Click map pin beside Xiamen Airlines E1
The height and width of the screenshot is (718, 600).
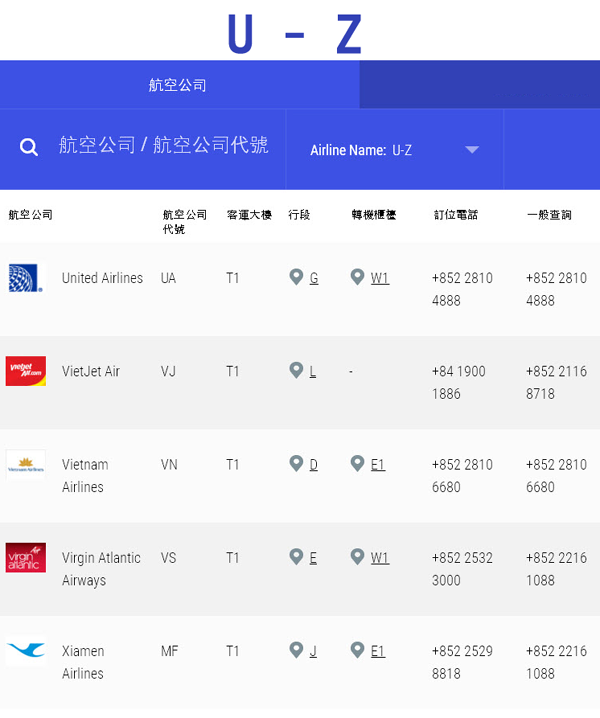(357, 650)
